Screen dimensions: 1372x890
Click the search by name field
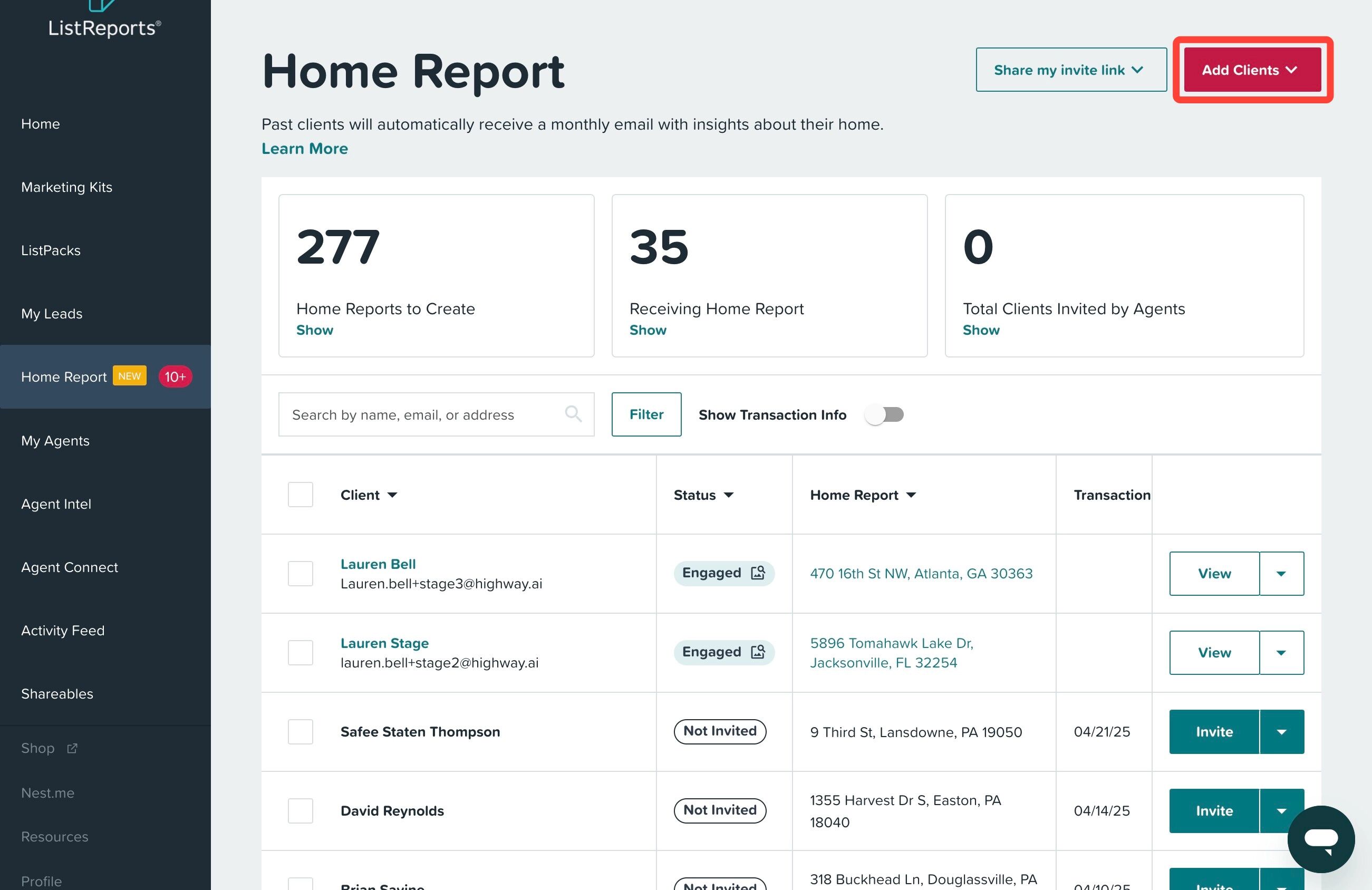click(x=437, y=414)
